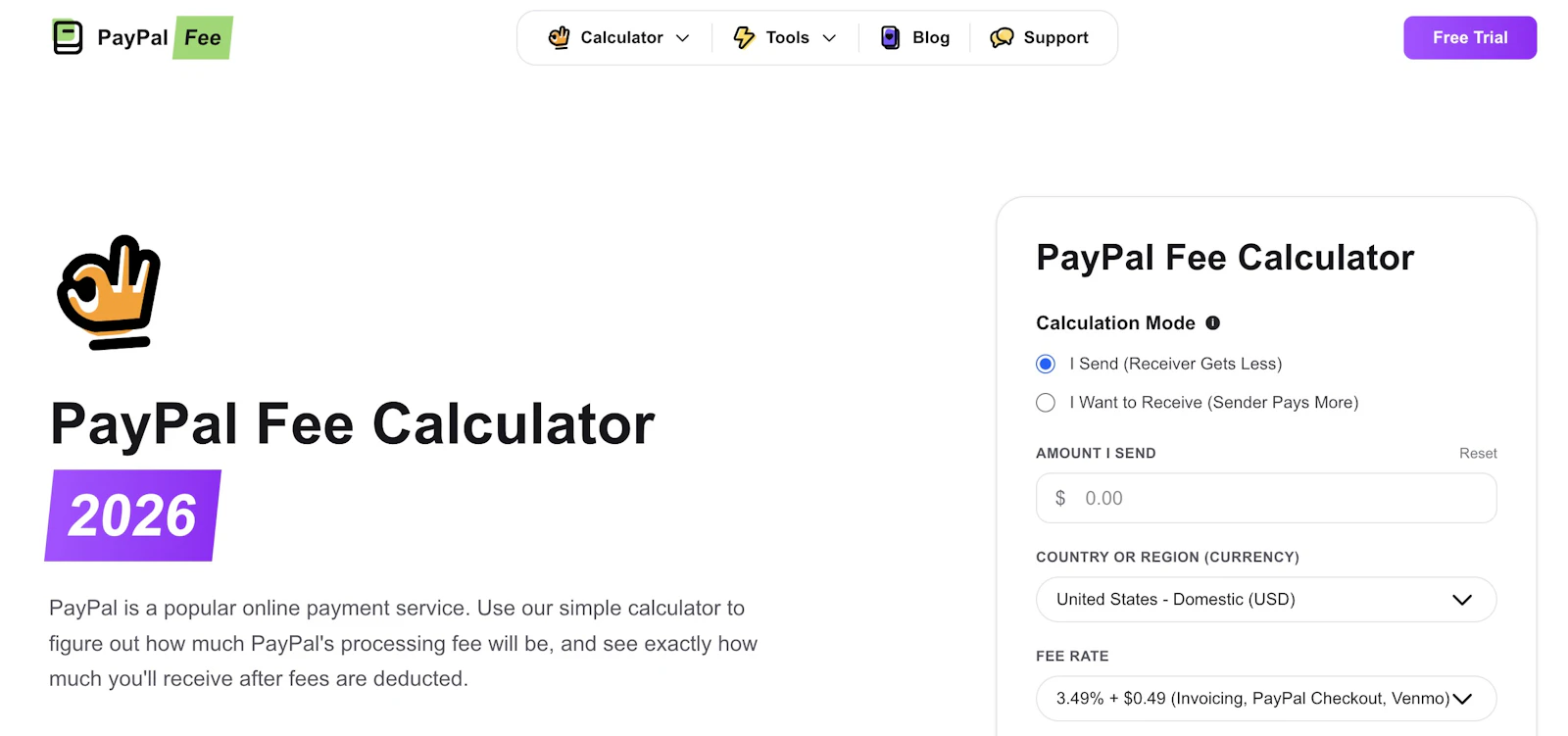This screenshot has width=1568, height=736.
Task: Expand the fee rate selection dropdown
Action: [x=1265, y=698]
